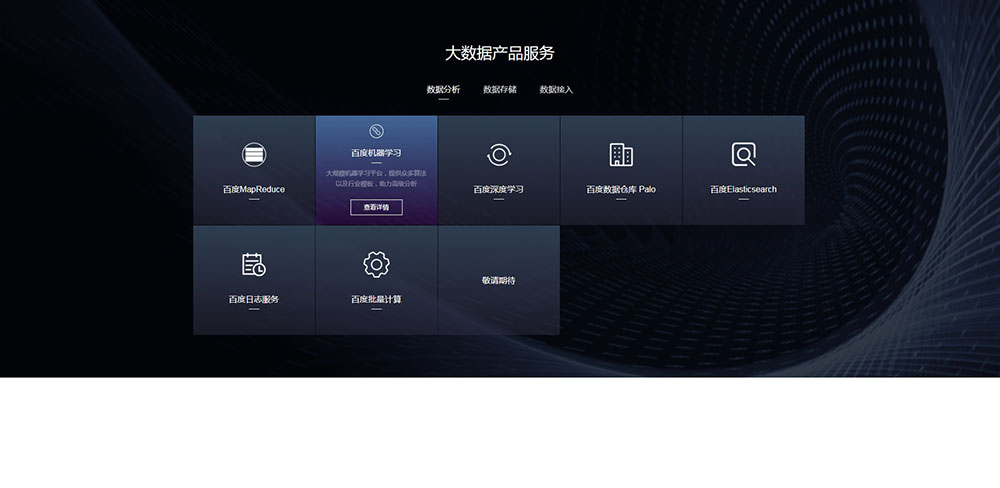The height and width of the screenshot is (488, 1000).
Task: Click the 百度机器学习 circular icon
Action: (x=376, y=131)
